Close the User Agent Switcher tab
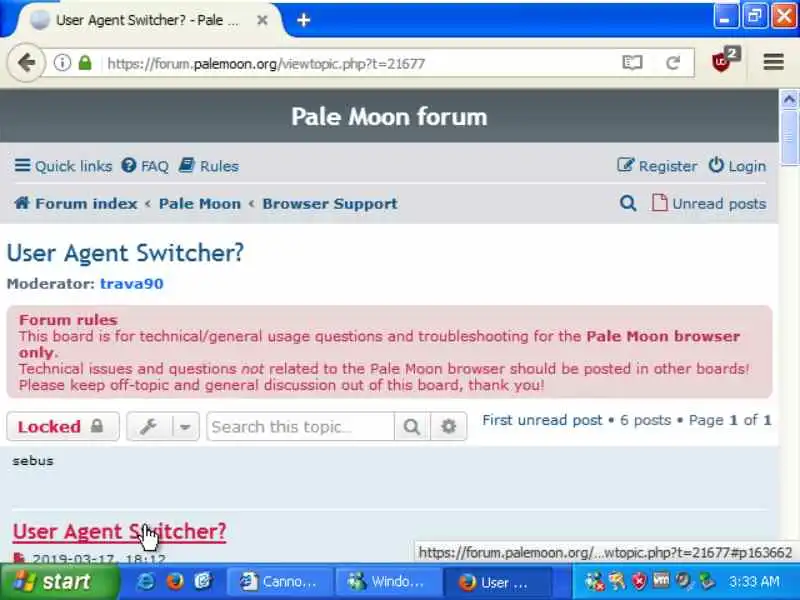 pos(262,20)
